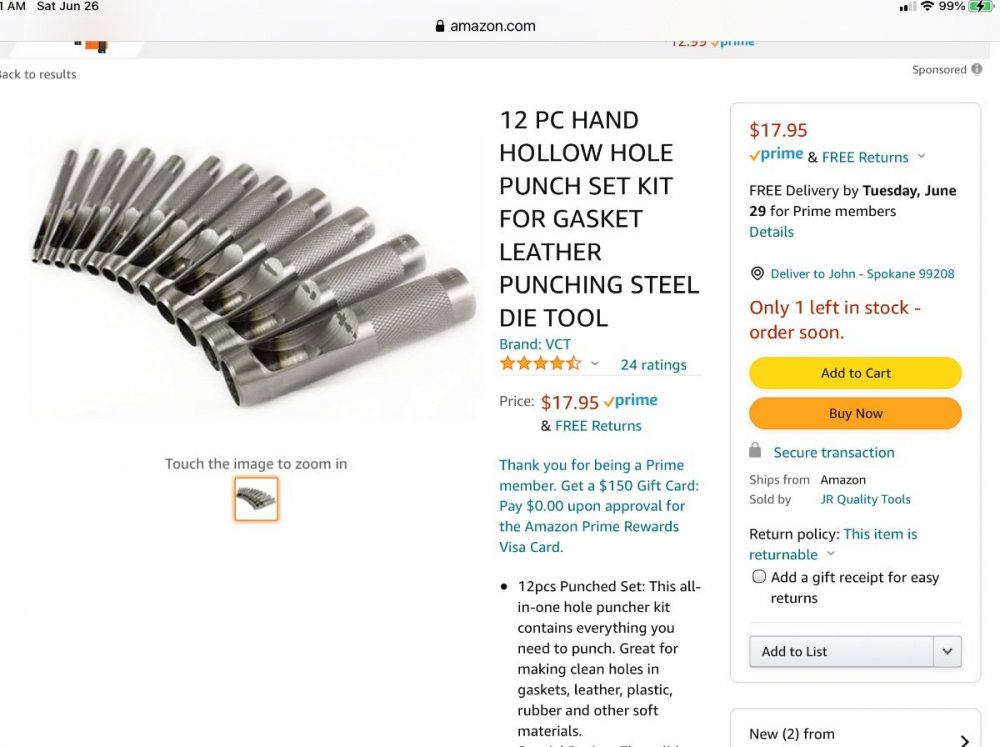
Task: Click the star rating icons
Action: click(540, 364)
